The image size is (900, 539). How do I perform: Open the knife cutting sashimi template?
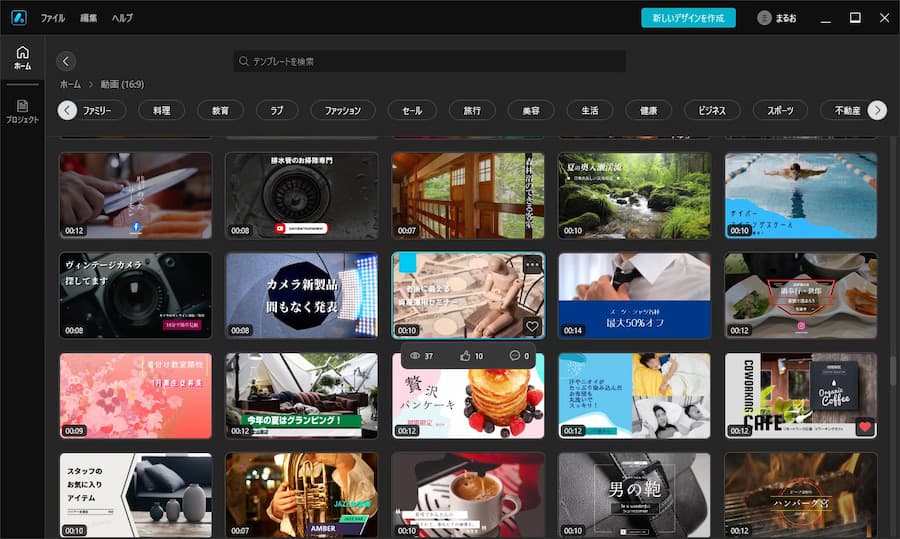(135, 195)
